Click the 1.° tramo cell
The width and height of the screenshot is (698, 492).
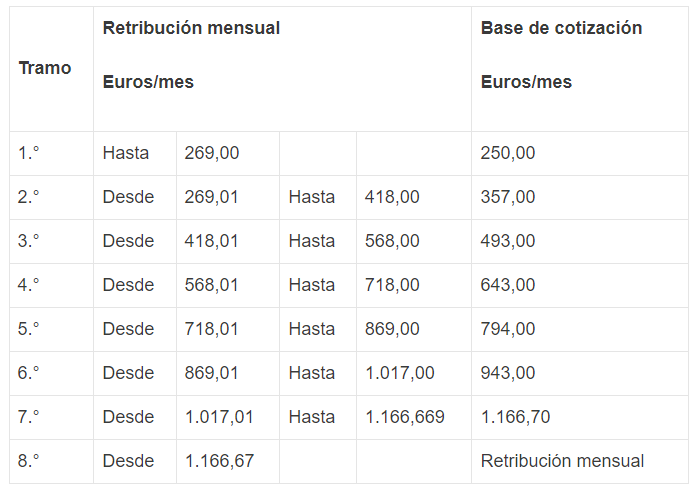point(29,153)
